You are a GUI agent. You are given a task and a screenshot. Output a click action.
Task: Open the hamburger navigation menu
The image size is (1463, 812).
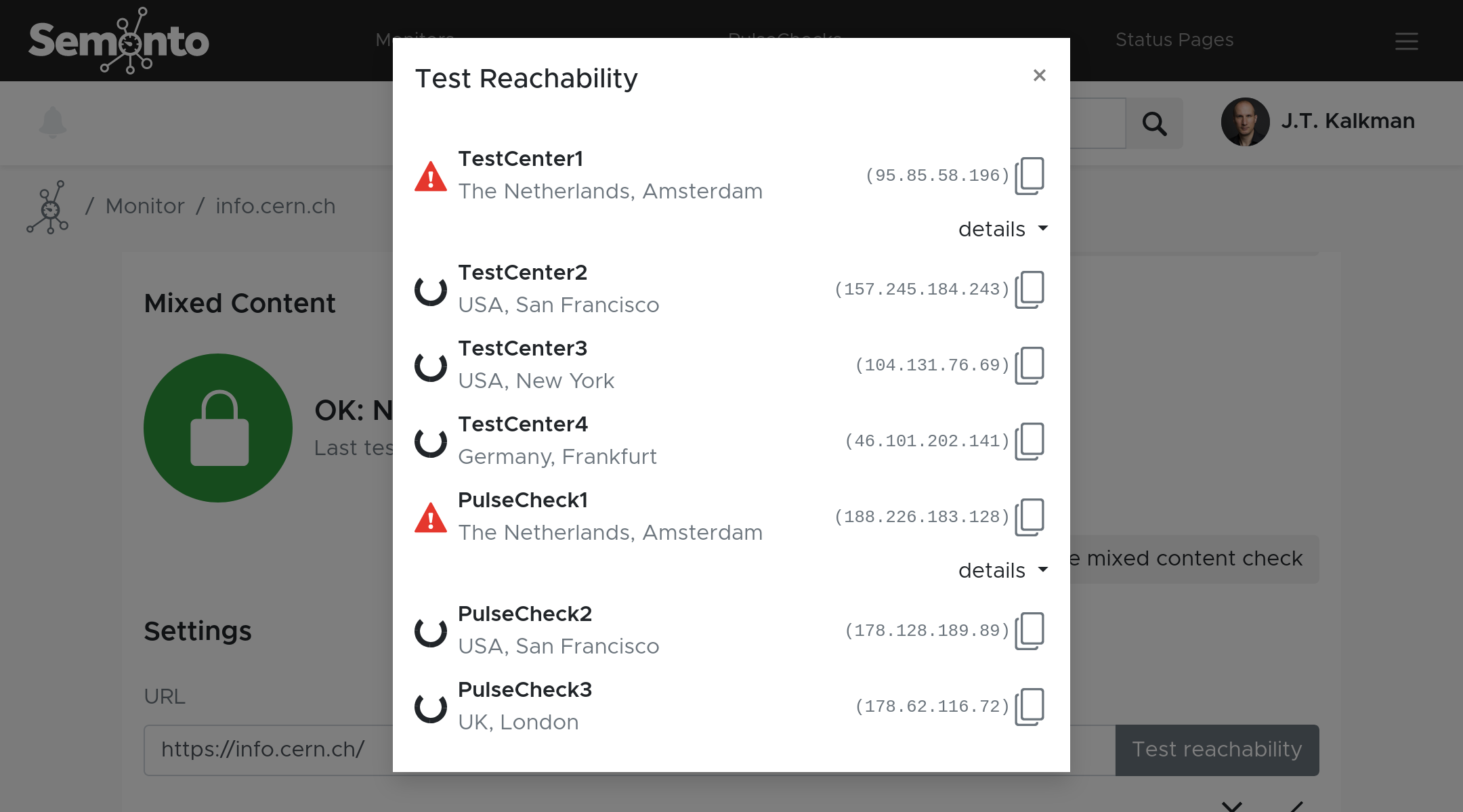1407,41
